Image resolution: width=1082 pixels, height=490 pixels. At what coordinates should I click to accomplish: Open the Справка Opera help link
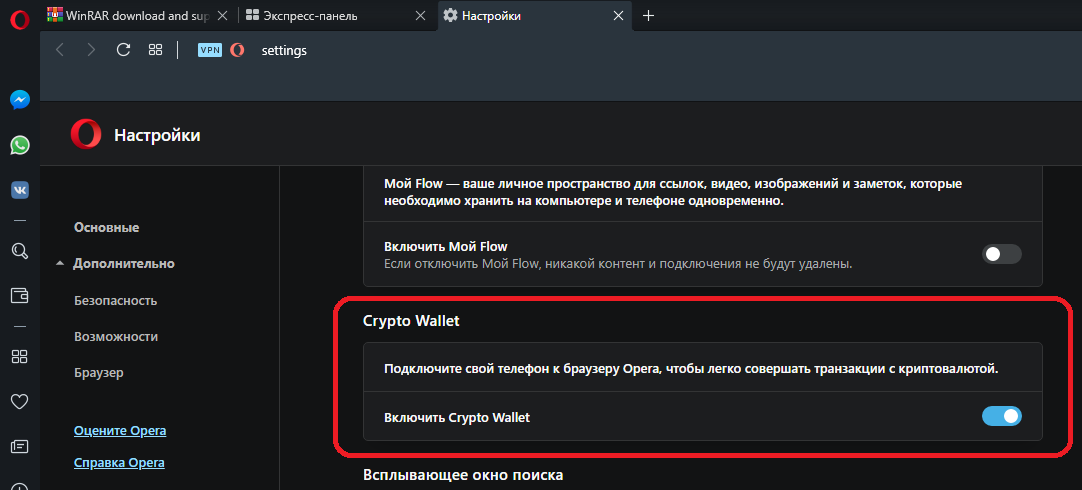pos(119,463)
